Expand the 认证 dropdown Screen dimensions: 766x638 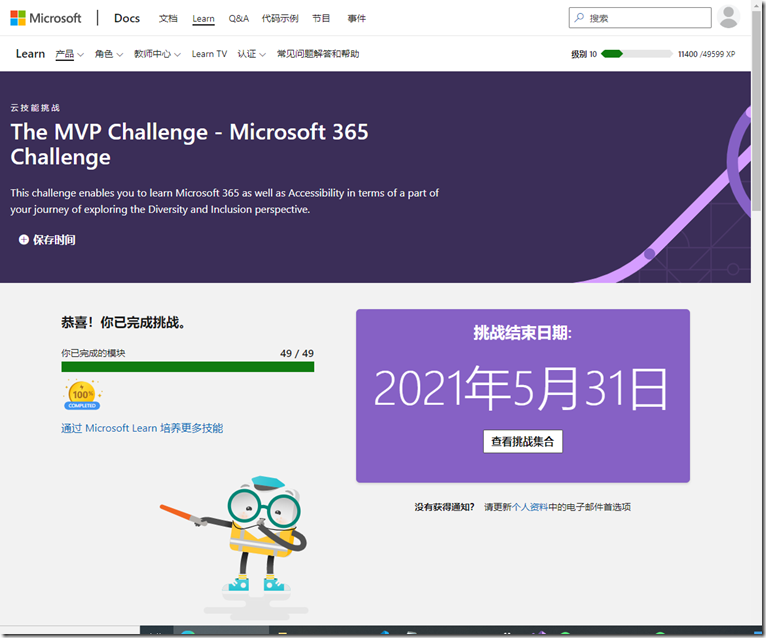(x=252, y=54)
